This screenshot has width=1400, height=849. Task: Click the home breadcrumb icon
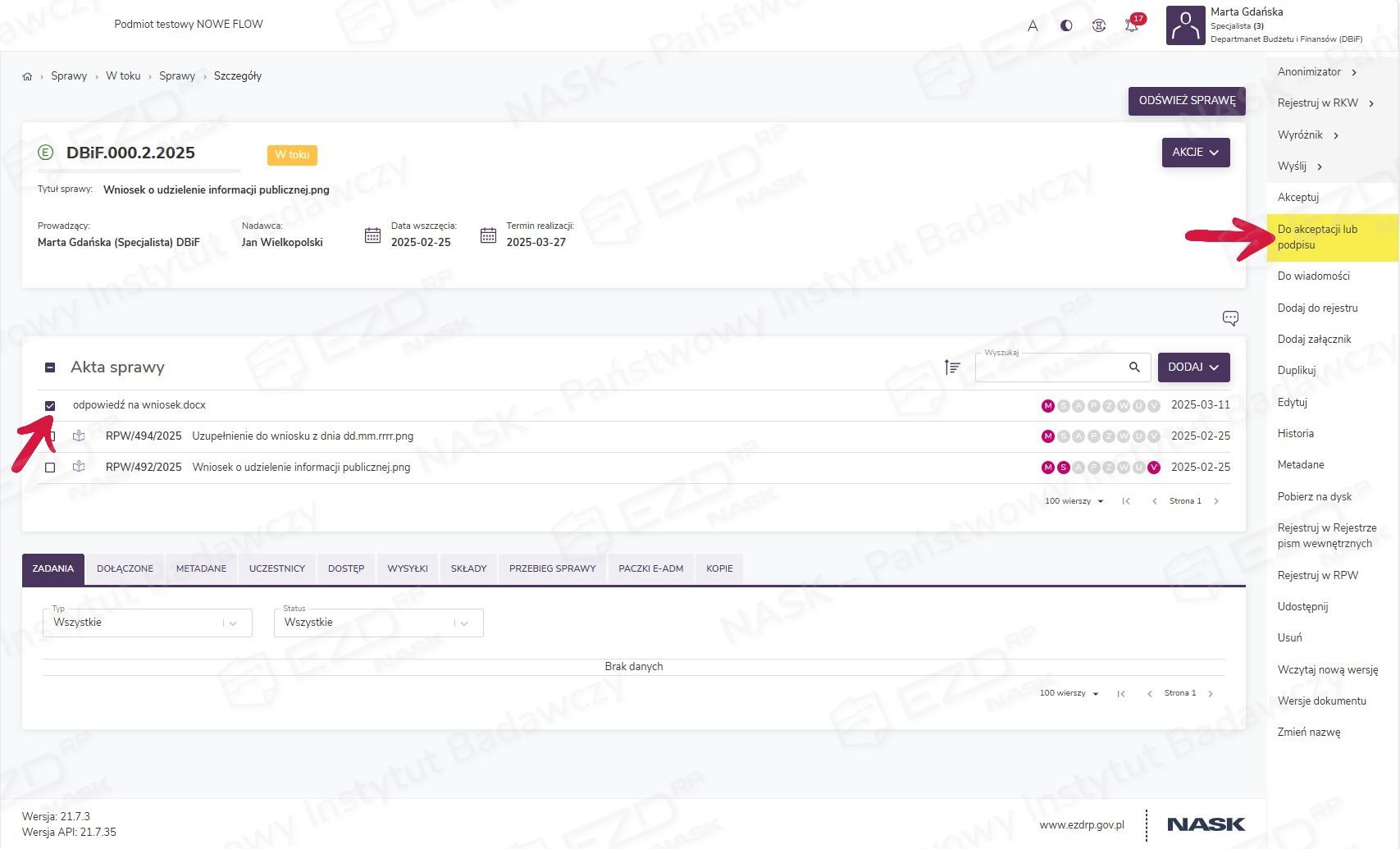[27, 76]
